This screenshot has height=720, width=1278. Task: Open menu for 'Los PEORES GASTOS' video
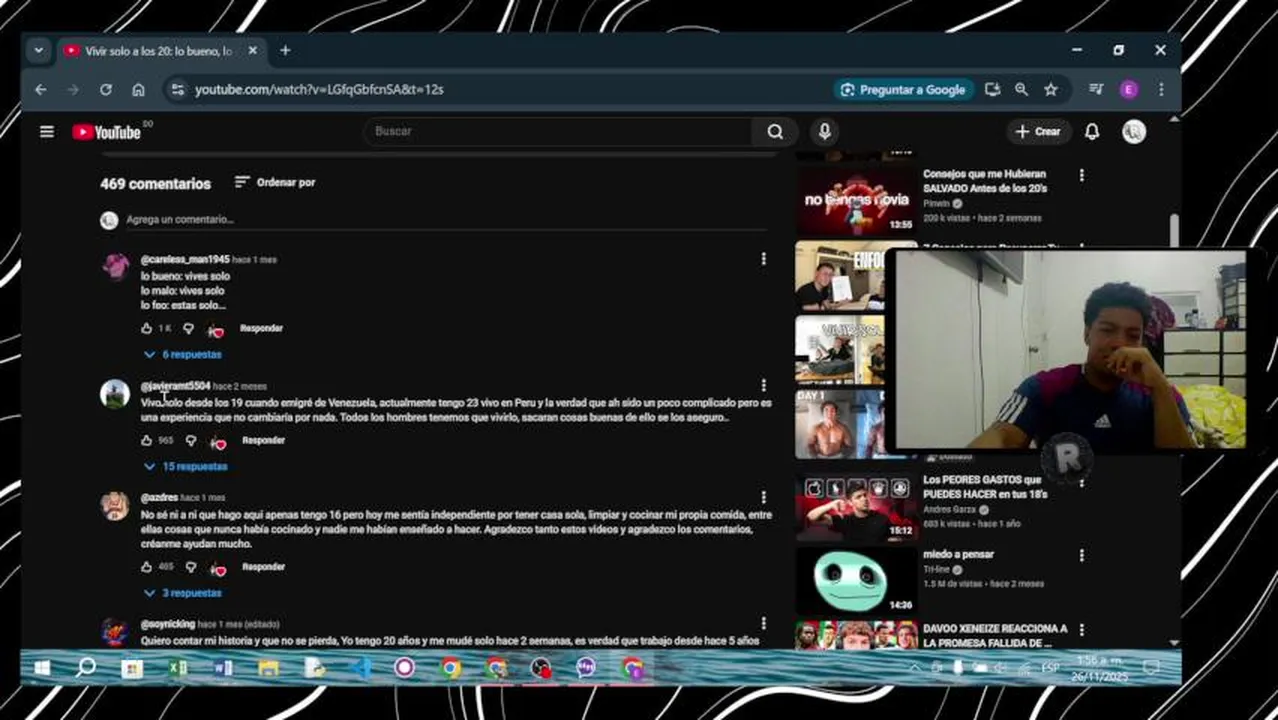(x=1081, y=481)
